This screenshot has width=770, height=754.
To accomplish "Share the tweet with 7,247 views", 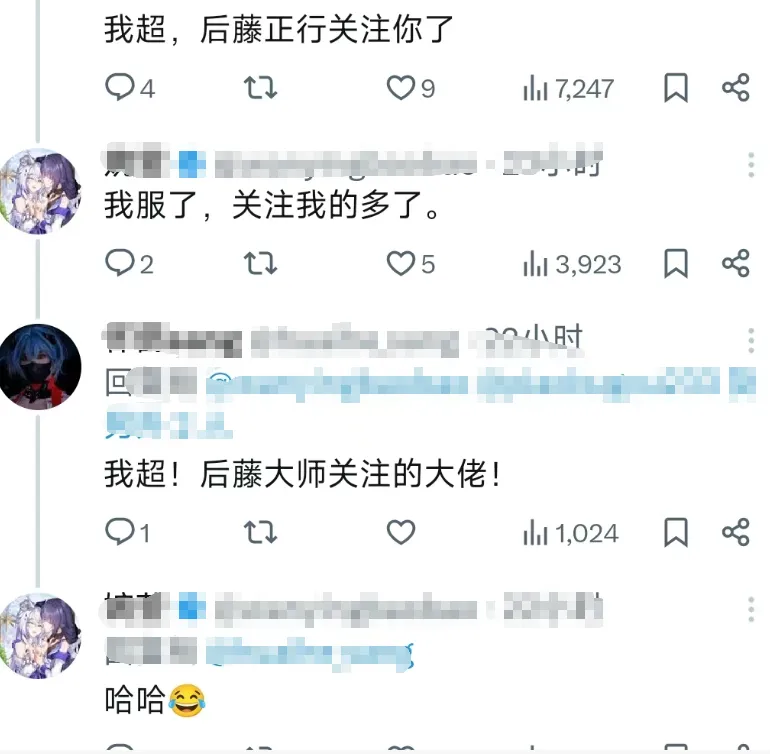I will [x=736, y=88].
